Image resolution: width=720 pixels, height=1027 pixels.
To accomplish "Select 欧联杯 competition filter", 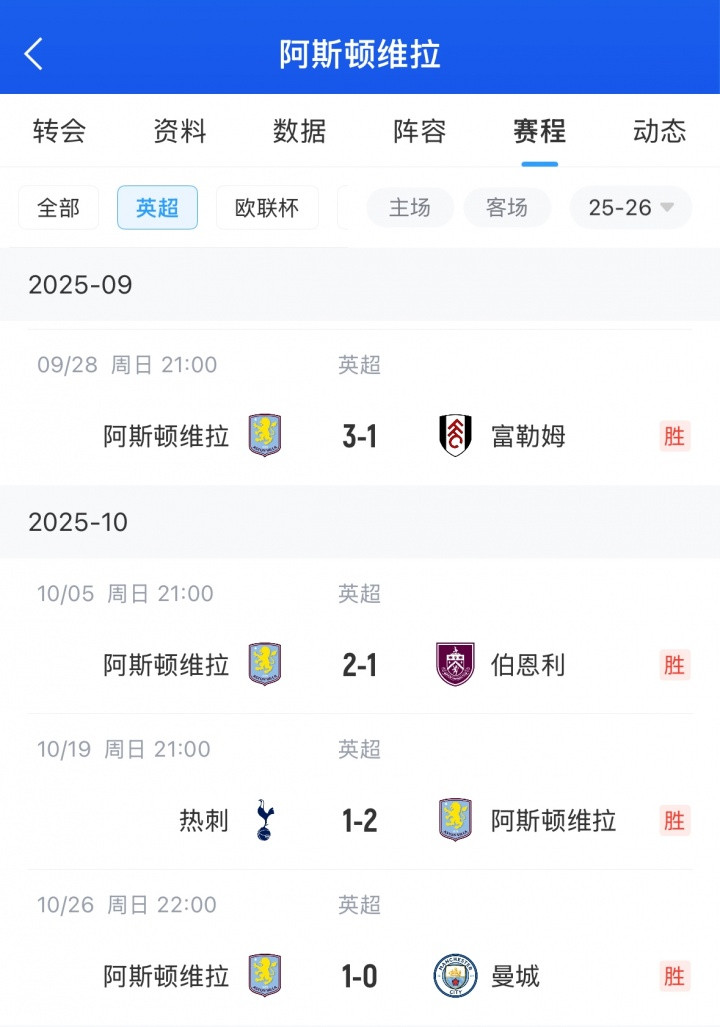I will pyautogui.click(x=267, y=208).
